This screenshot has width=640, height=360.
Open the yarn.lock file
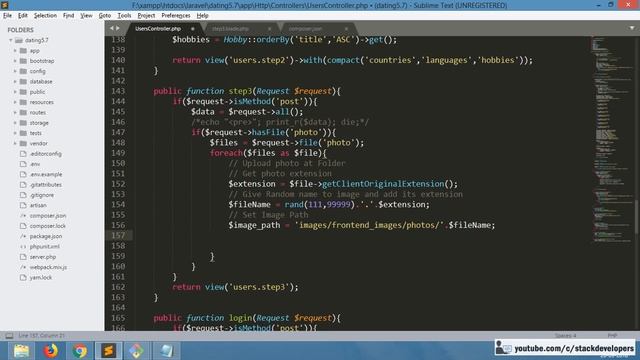coord(40,278)
